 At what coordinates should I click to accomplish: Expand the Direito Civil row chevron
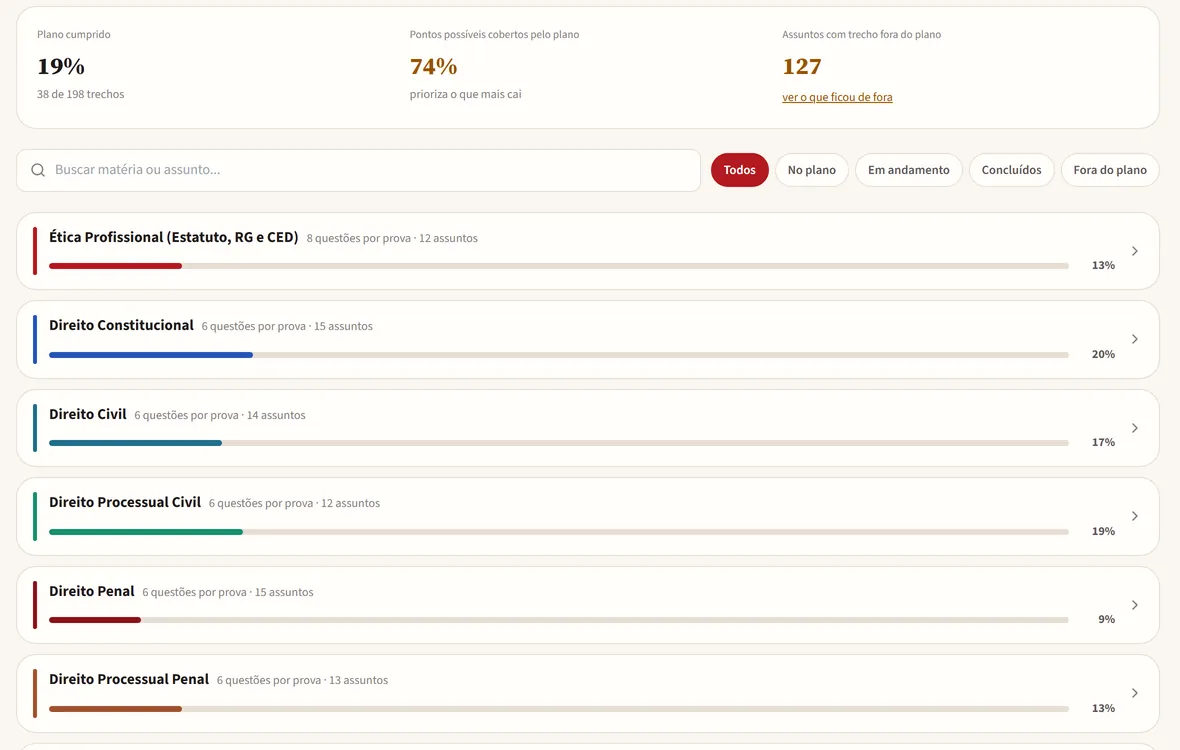[1134, 428]
